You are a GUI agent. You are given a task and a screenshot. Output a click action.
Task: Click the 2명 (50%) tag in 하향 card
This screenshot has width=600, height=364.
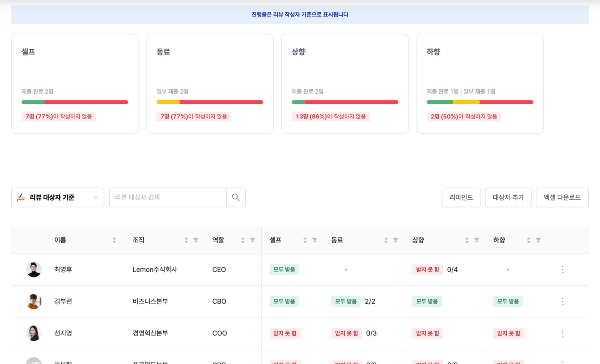point(464,116)
